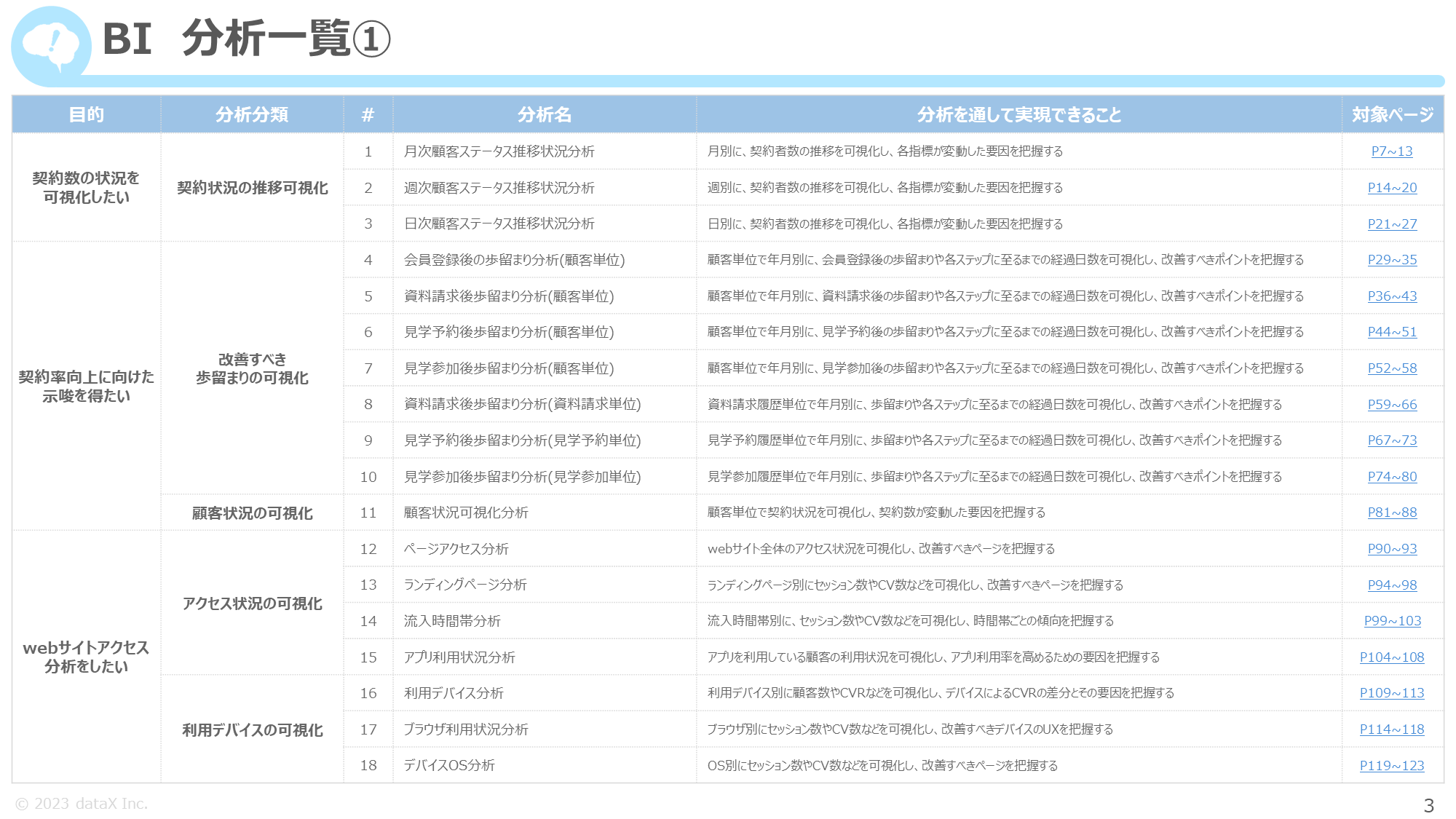Click the brain cloud icon beside the title
The height and width of the screenshot is (819, 1456).
click(51, 46)
